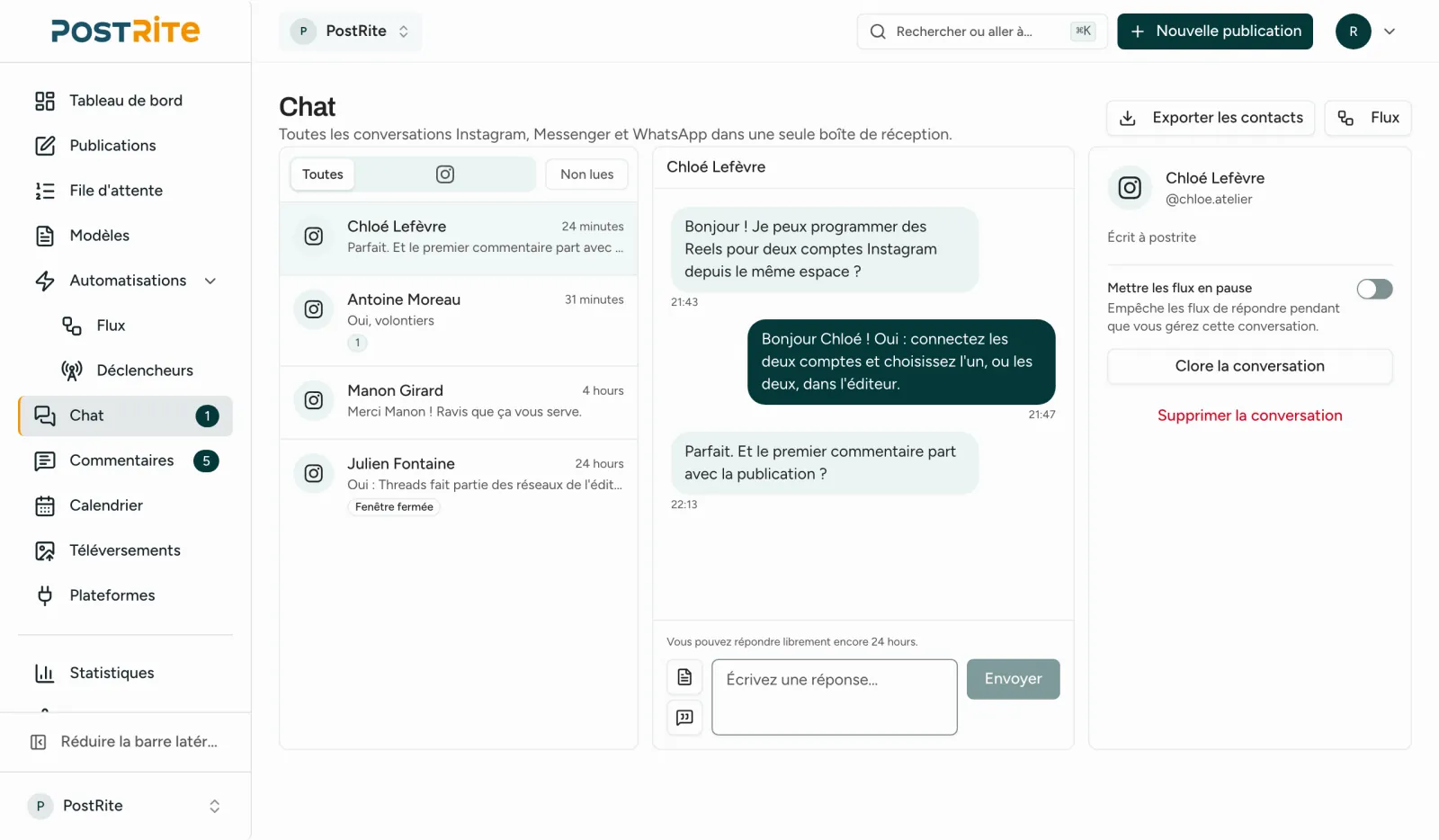Toggle Mettre les flux en pause

pyautogui.click(x=1374, y=289)
